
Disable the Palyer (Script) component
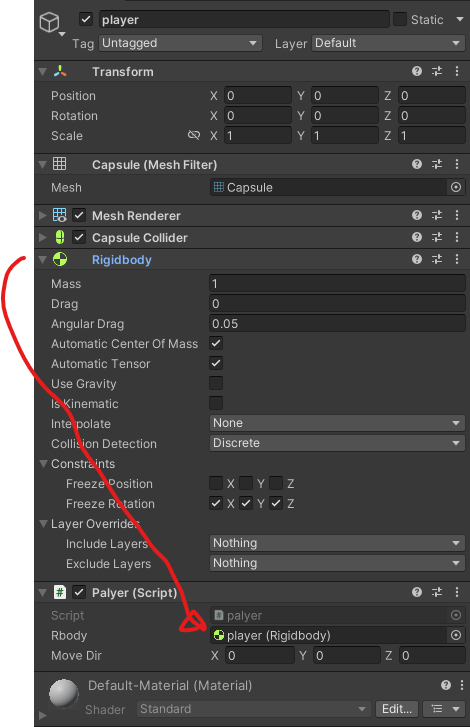pyautogui.click(x=79, y=592)
